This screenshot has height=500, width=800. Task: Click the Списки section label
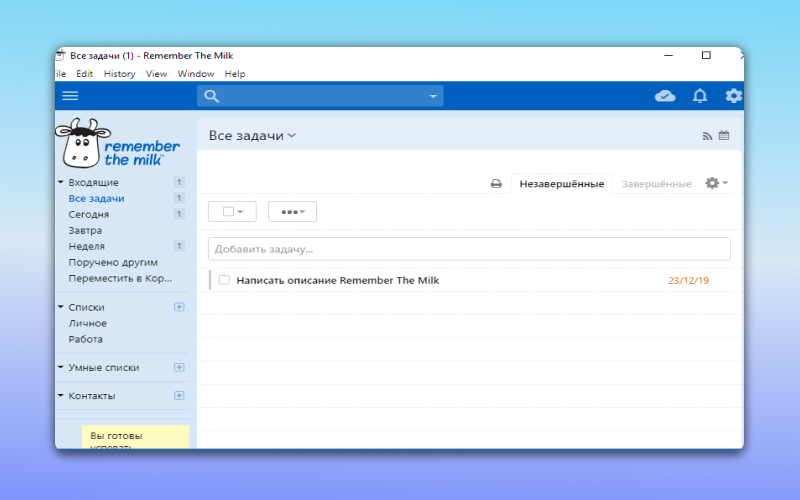tap(86, 307)
